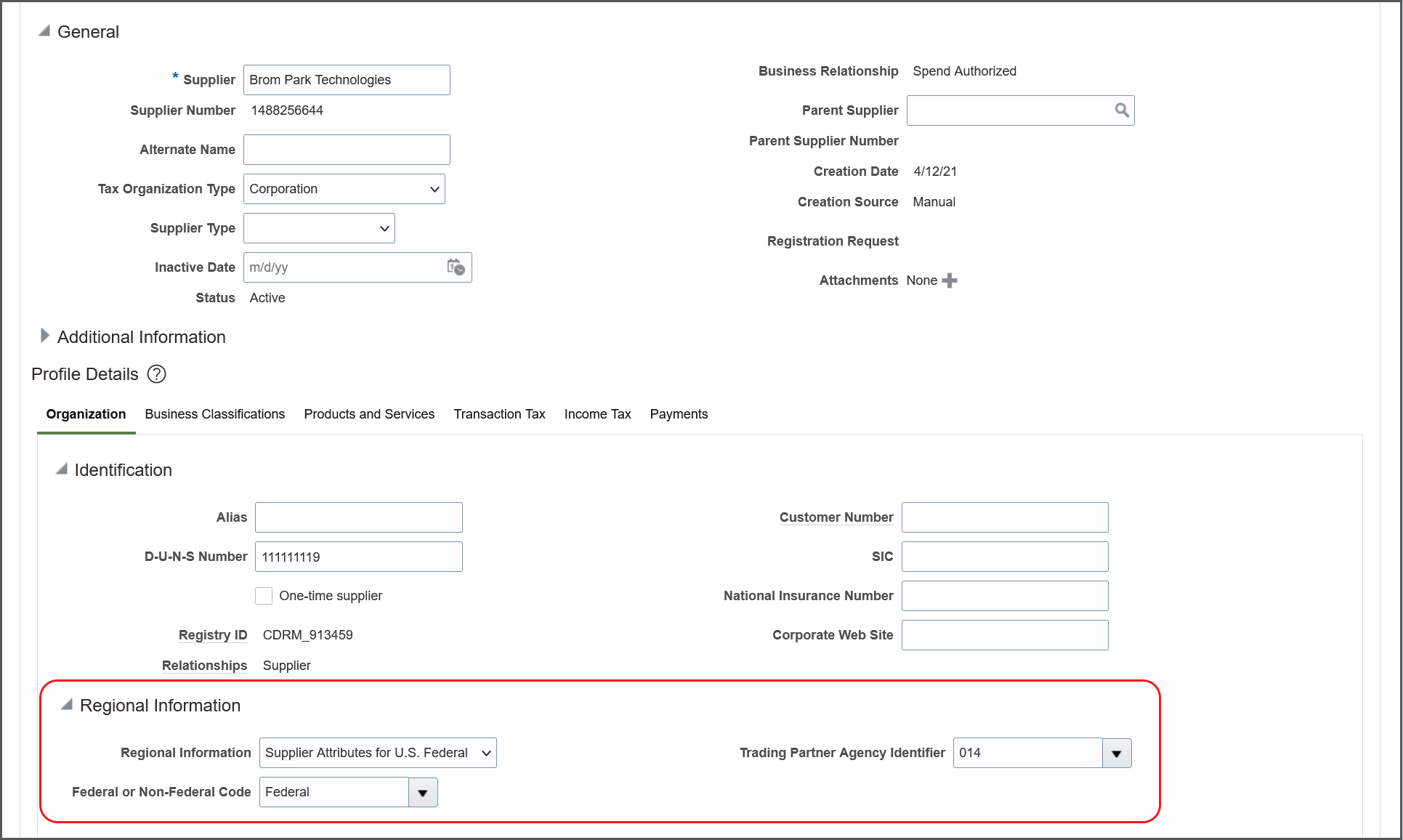Check the One-time supplier checkbox
The width and height of the screenshot is (1403, 840).
(264, 596)
